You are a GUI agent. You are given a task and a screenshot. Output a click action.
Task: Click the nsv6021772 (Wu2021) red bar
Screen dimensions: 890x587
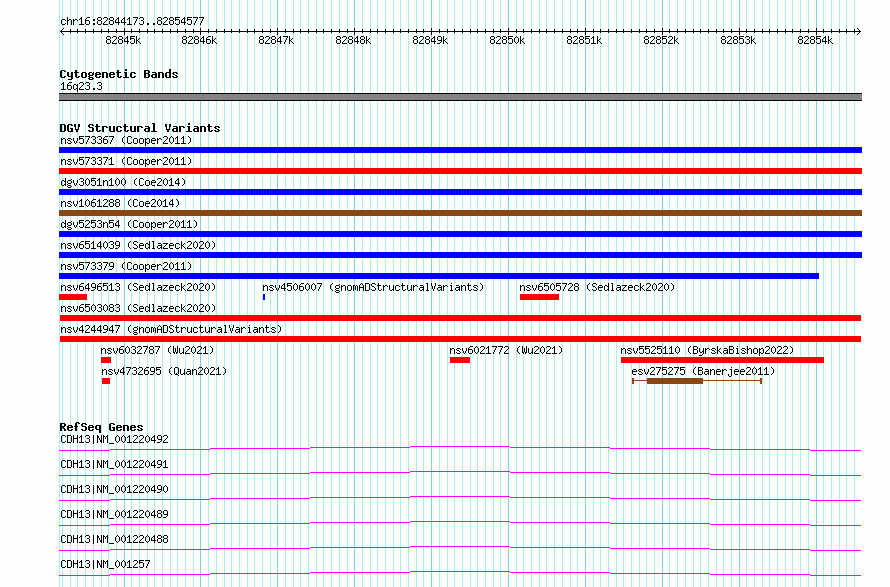pos(460,360)
